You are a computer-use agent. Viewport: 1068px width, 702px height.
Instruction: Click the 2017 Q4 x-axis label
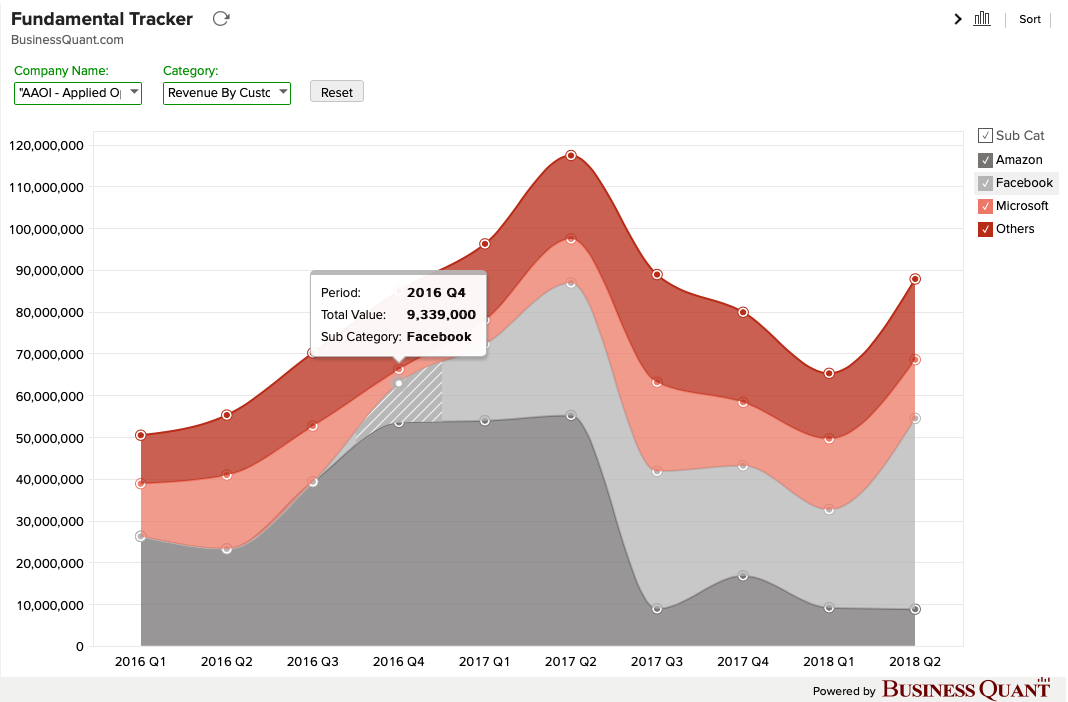(743, 662)
